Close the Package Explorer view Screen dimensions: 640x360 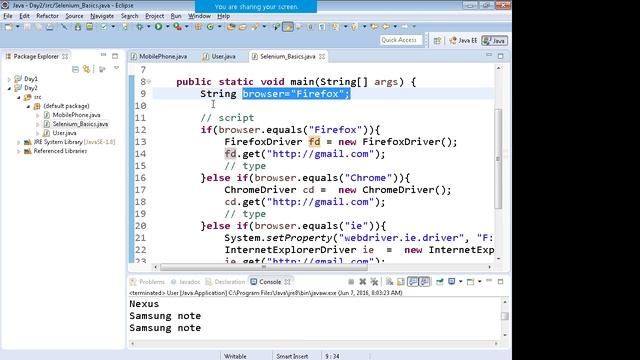(65, 56)
